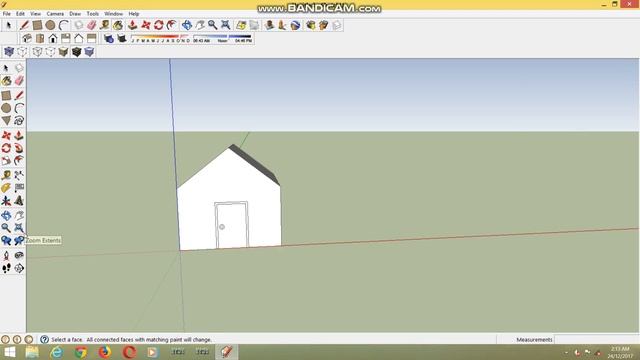640x360 pixels.
Task: Select the Eraser tool in top toolbar
Action: pyautogui.click(x=91, y=25)
